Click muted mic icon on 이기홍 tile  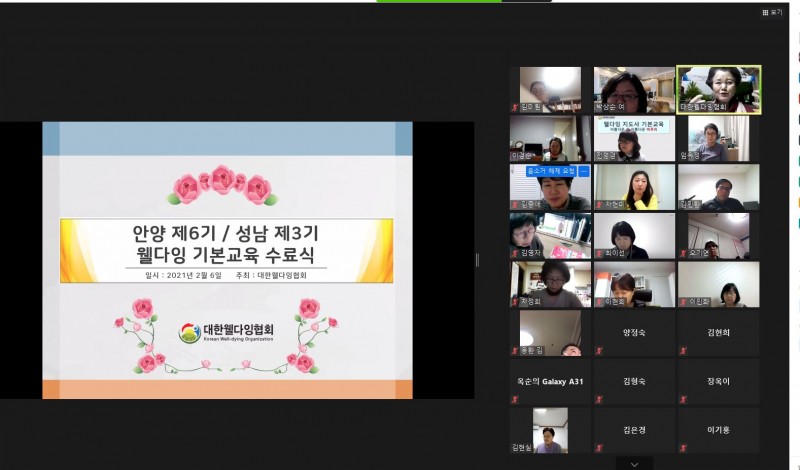point(683,447)
